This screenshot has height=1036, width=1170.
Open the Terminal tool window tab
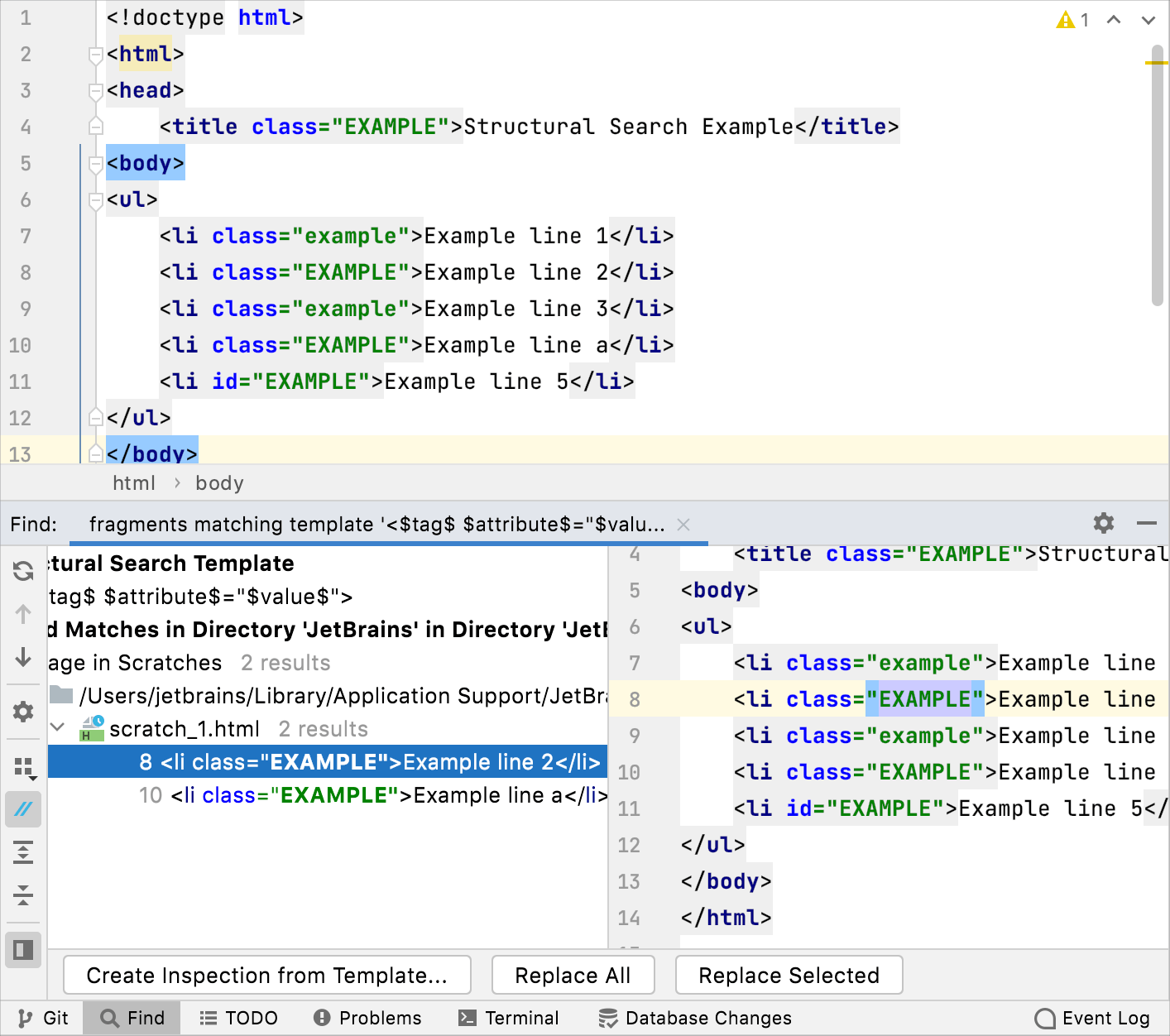pyautogui.click(x=509, y=1018)
